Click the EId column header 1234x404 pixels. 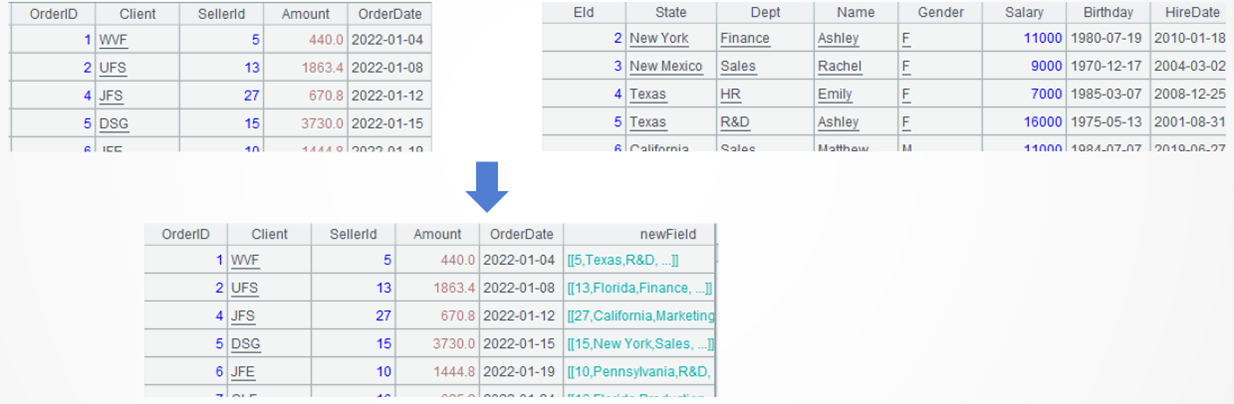pyautogui.click(x=584, y=12)
